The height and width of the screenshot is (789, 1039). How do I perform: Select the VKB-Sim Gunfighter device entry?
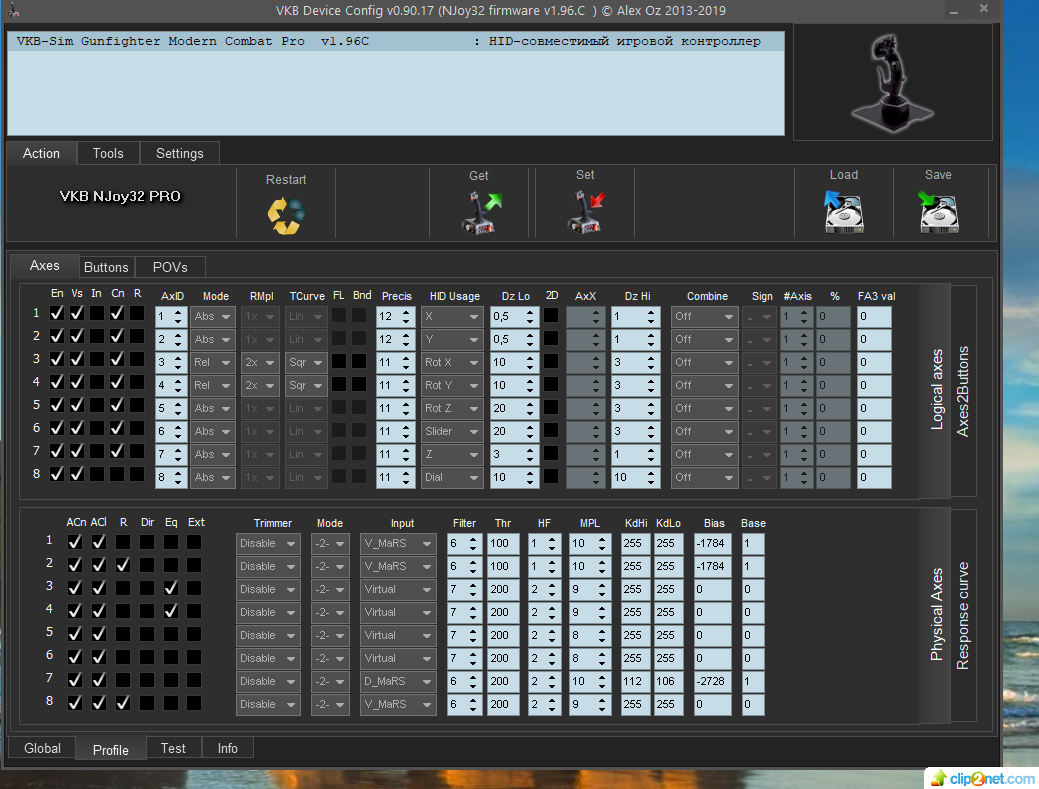click(396, 41)
